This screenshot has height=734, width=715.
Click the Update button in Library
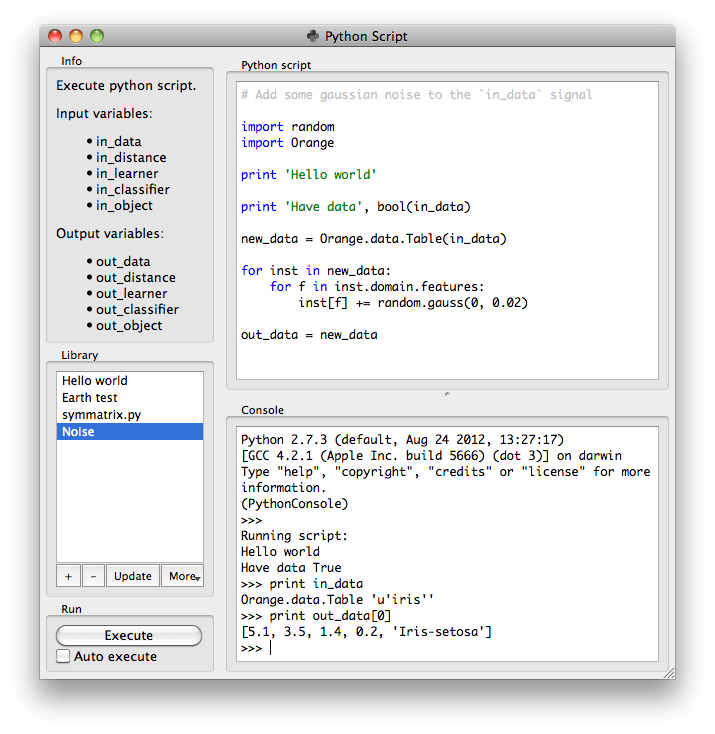pyautogui.click(x=133, y=576)
